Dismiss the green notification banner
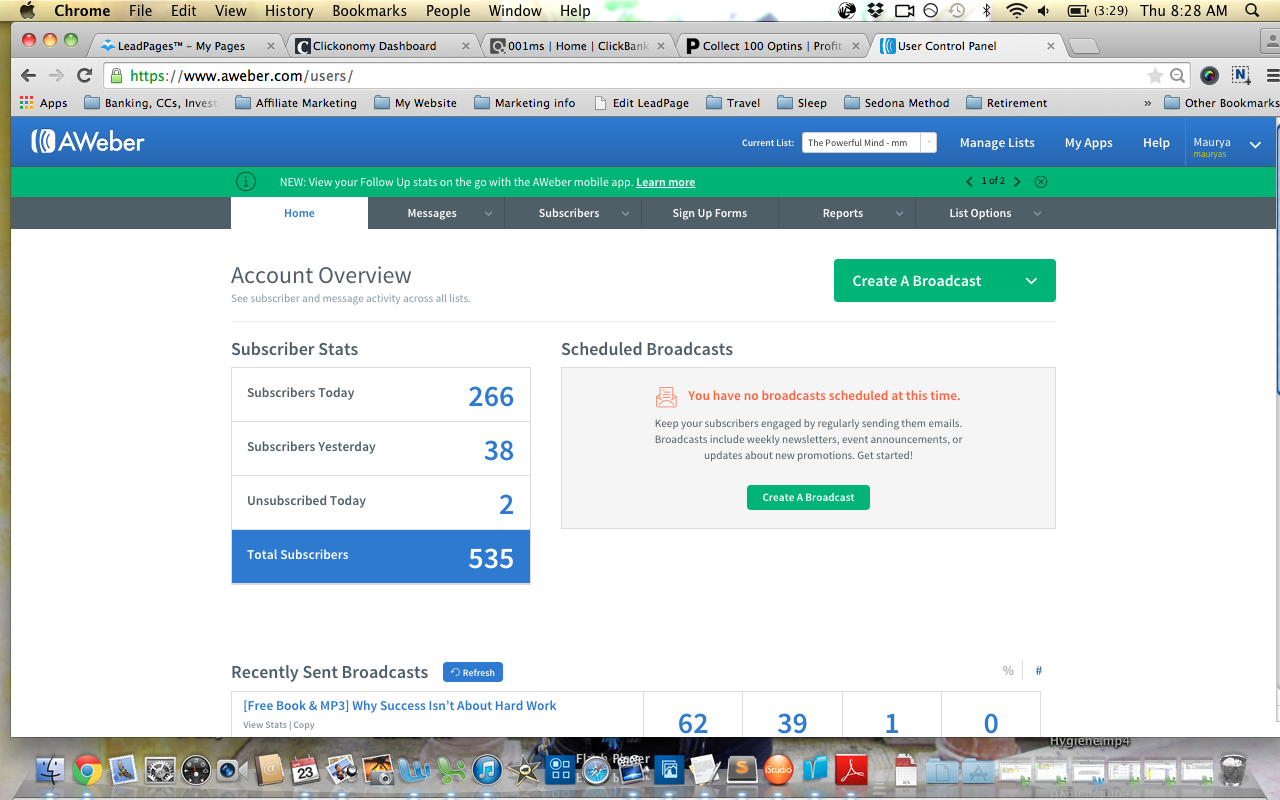1280x800 pixels. [x=1041, y=181]
